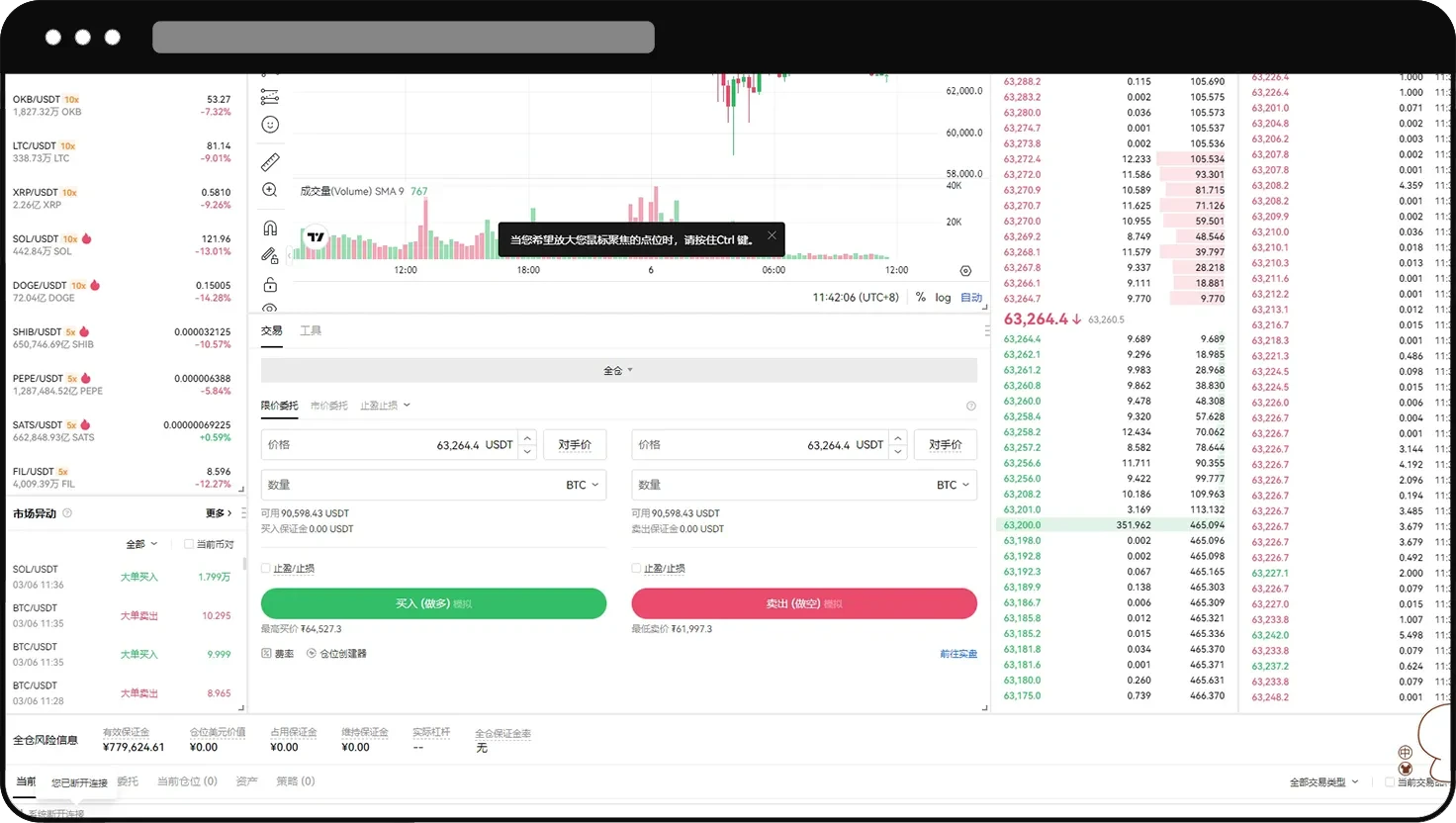Screen dimensions: 1456x823
Task: Open the 费率 fee rate icon link
Action: pyautogui.click(x=278, y=654)
